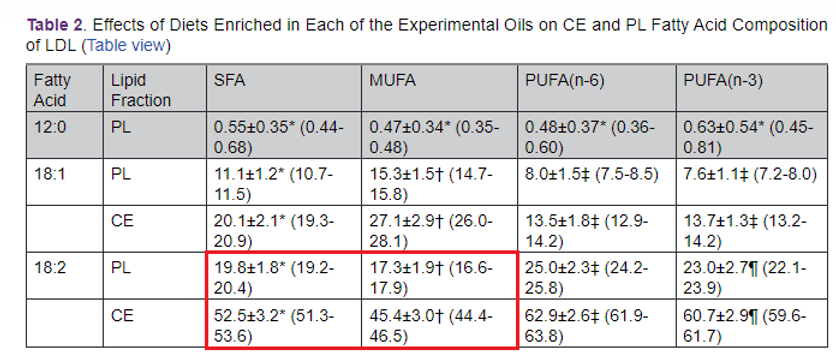Click the PUFA(n-6) column header
Screen dimensions: 836x364
click(597, 88)
